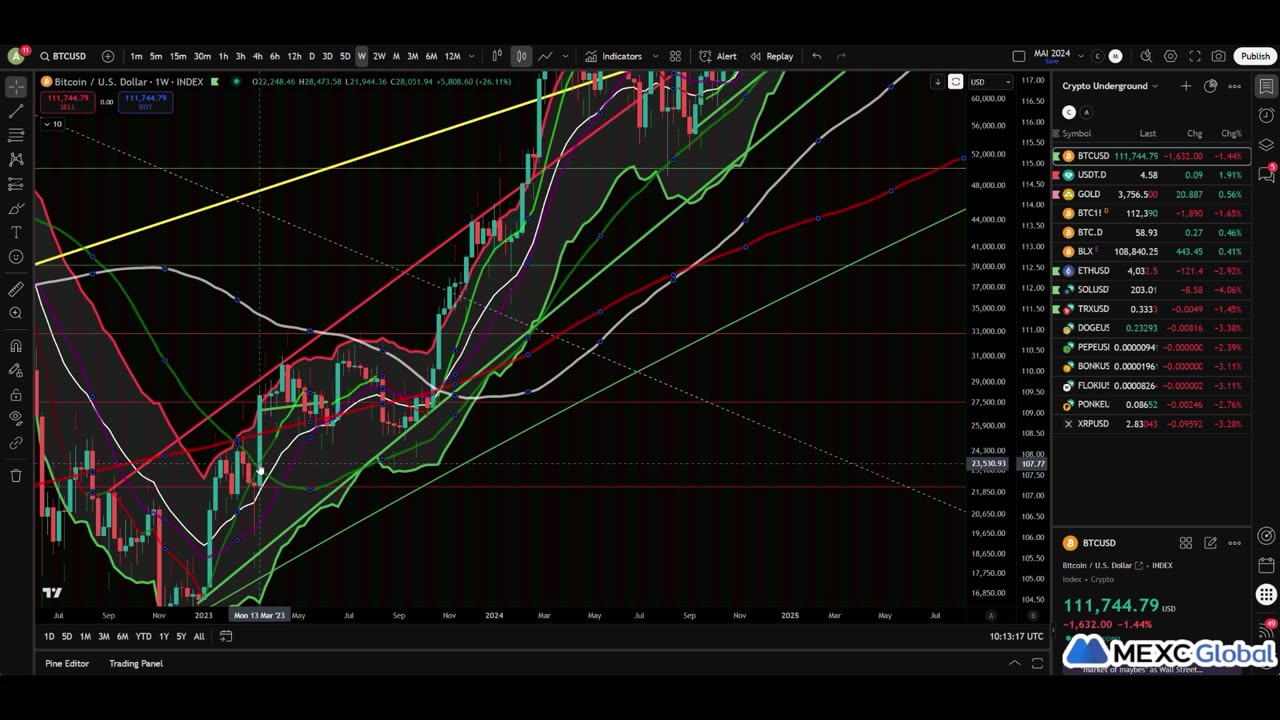This screenshot has width=1280, height=720.
Task: Open the USD currency dropdown
Action: (990, 82)
